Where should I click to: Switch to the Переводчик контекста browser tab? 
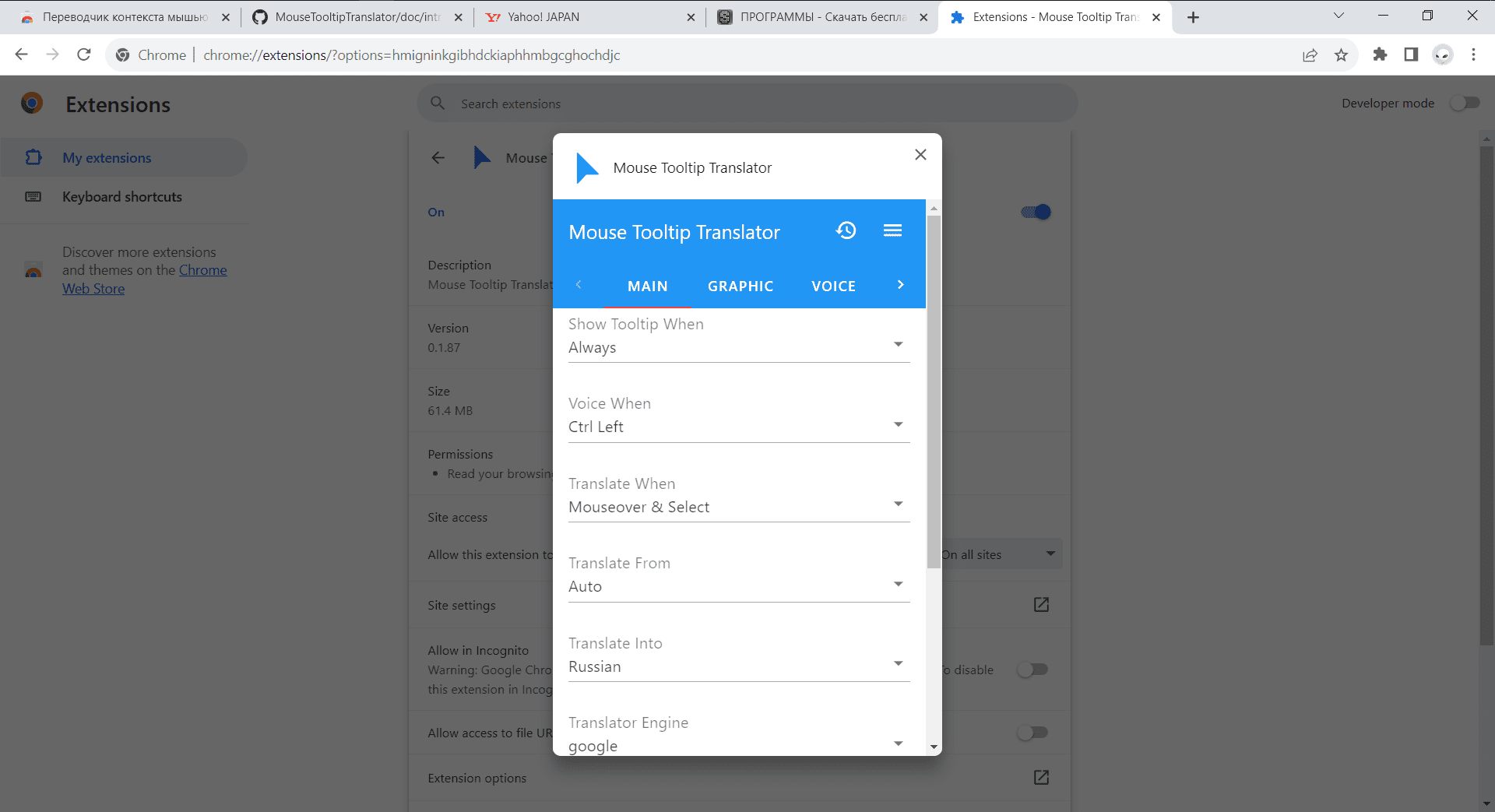(x=125, y=17)
